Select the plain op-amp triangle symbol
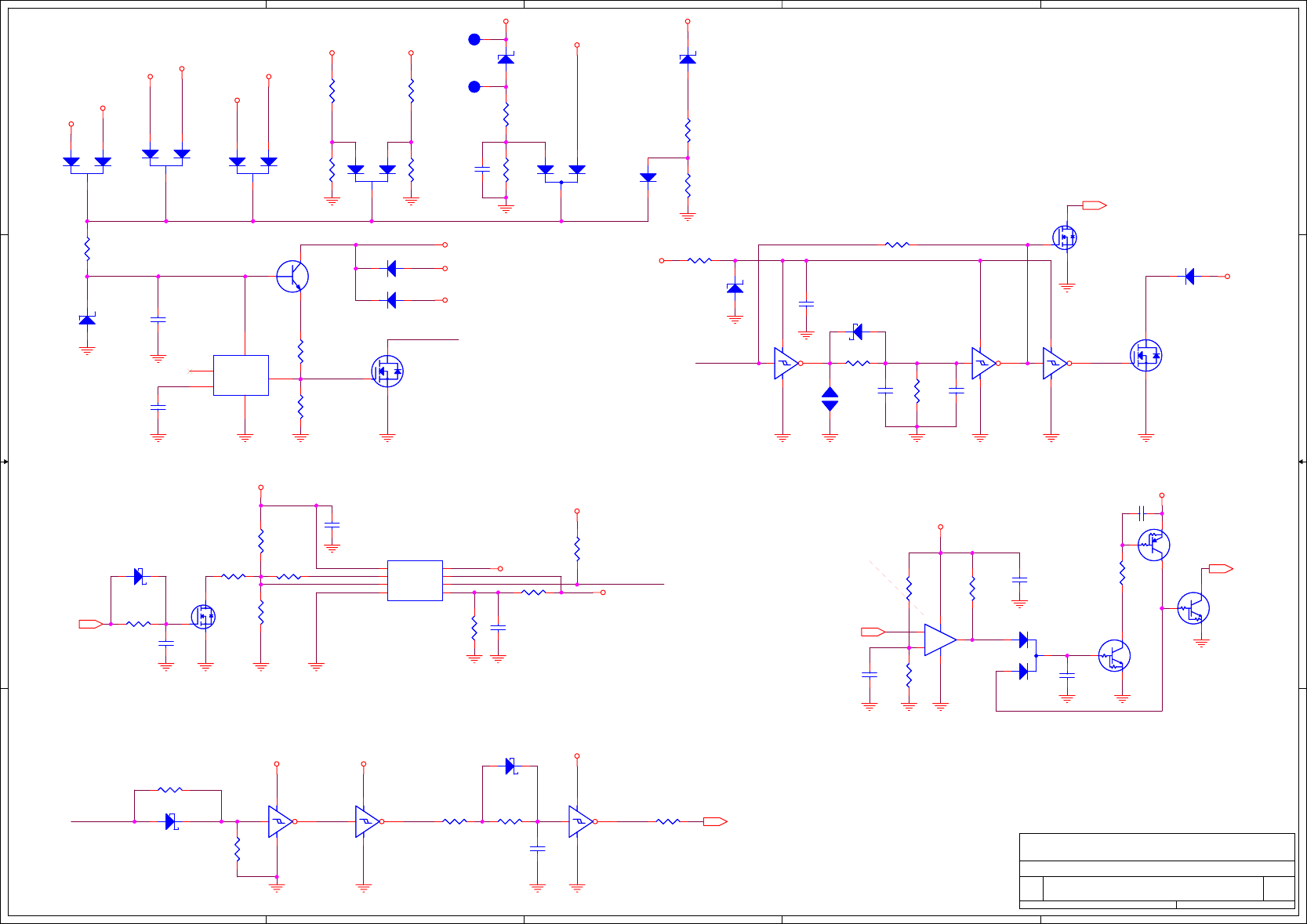The image size is (1307, 924). (940, 640)
